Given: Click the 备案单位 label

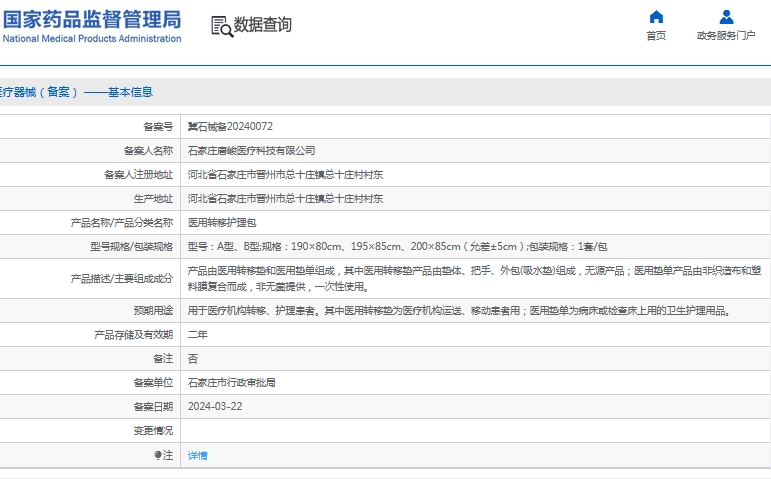Looking at the screenshot, I should (x=153, y=383).
